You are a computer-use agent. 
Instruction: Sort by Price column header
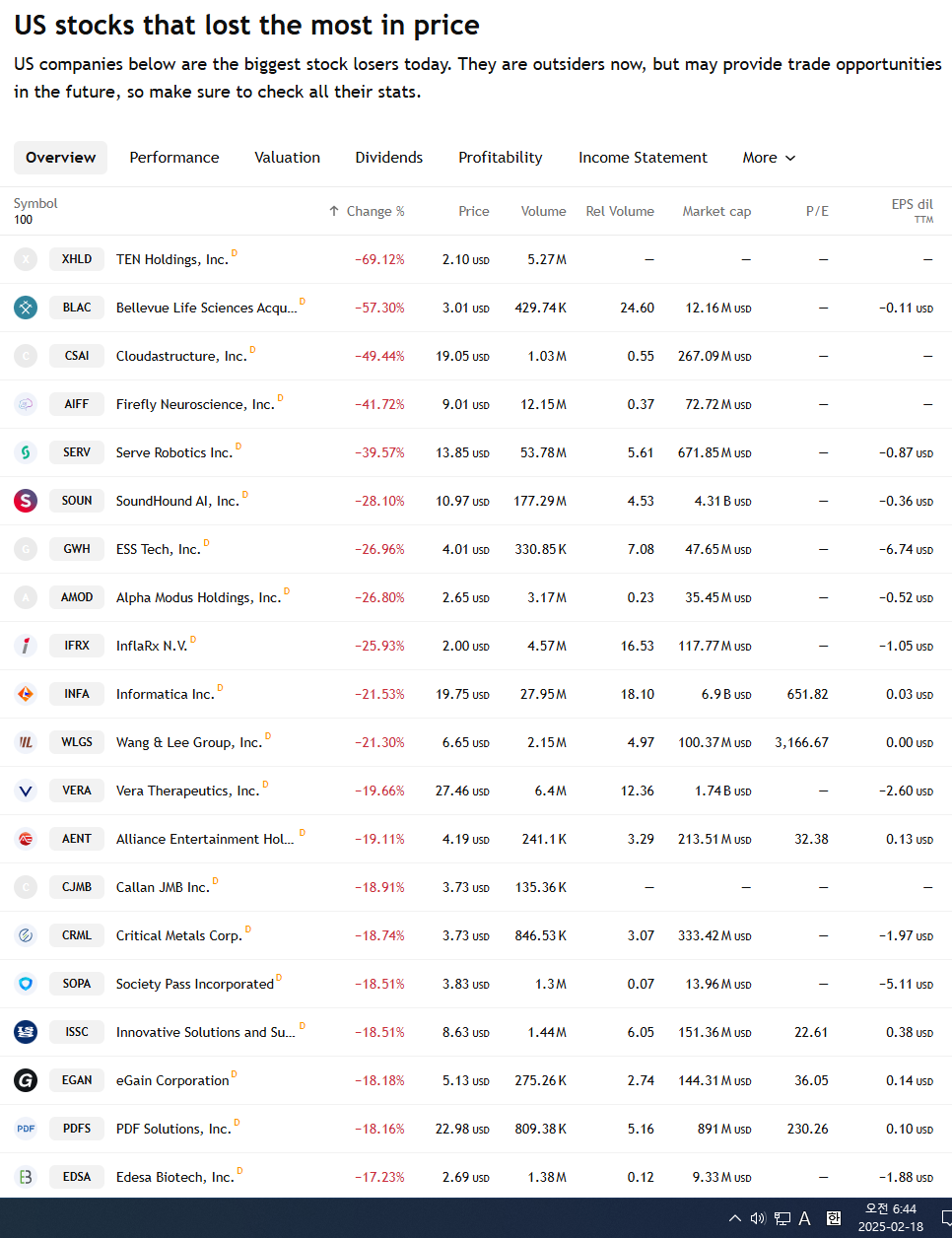point(474,211)
